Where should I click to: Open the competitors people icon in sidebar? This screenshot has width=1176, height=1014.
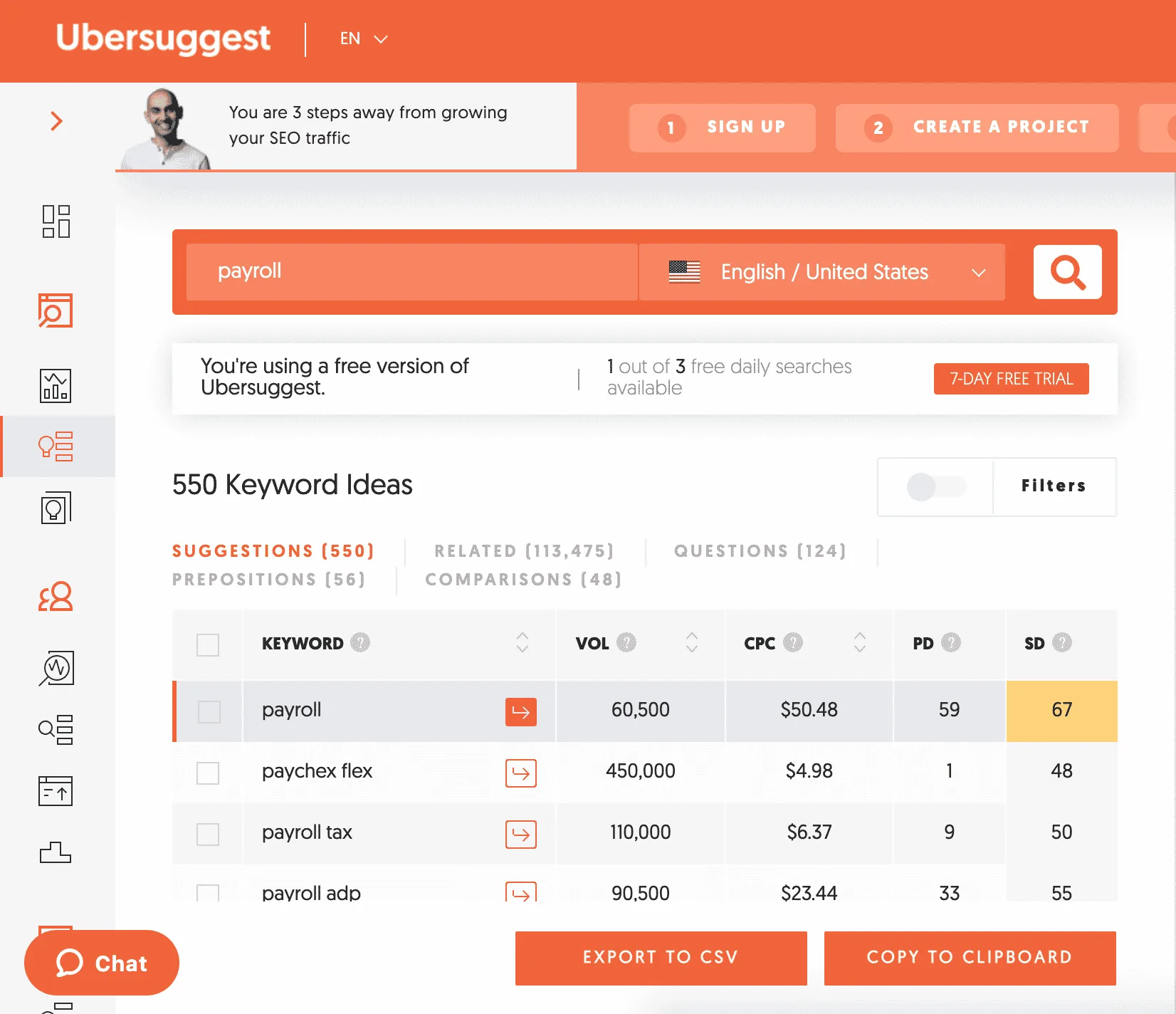pyautogui.click(x=56, y=597)
